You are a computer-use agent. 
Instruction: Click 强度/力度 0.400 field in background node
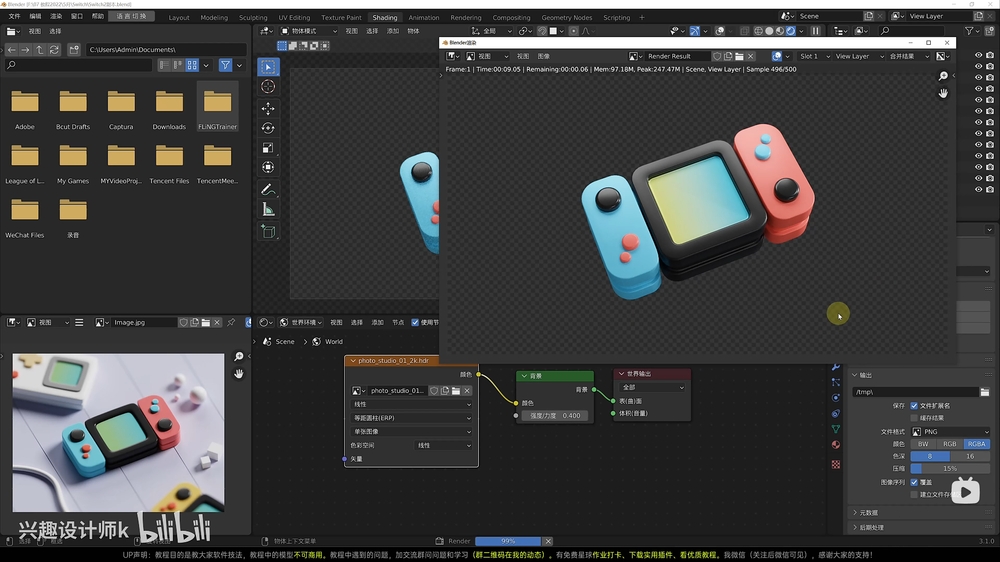554,416
